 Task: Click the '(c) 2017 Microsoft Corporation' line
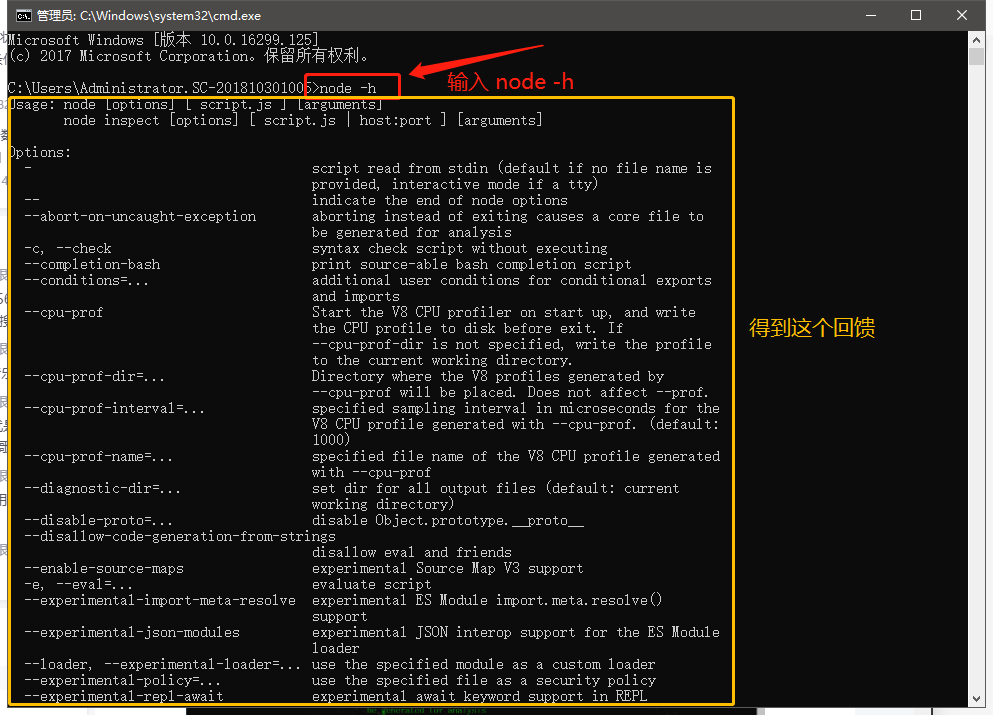[189, 56]
